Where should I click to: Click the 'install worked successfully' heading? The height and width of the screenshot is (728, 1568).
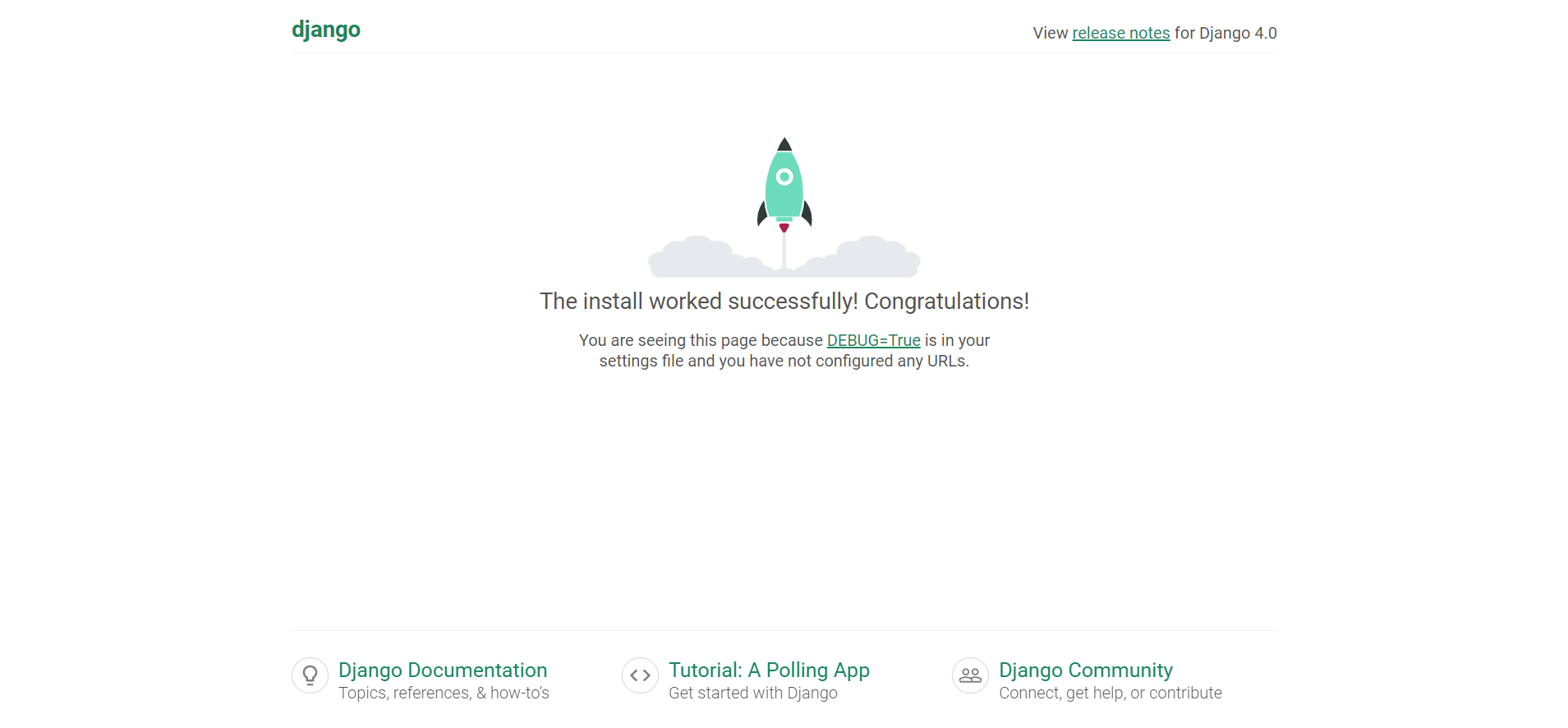[x=784, y=302]
